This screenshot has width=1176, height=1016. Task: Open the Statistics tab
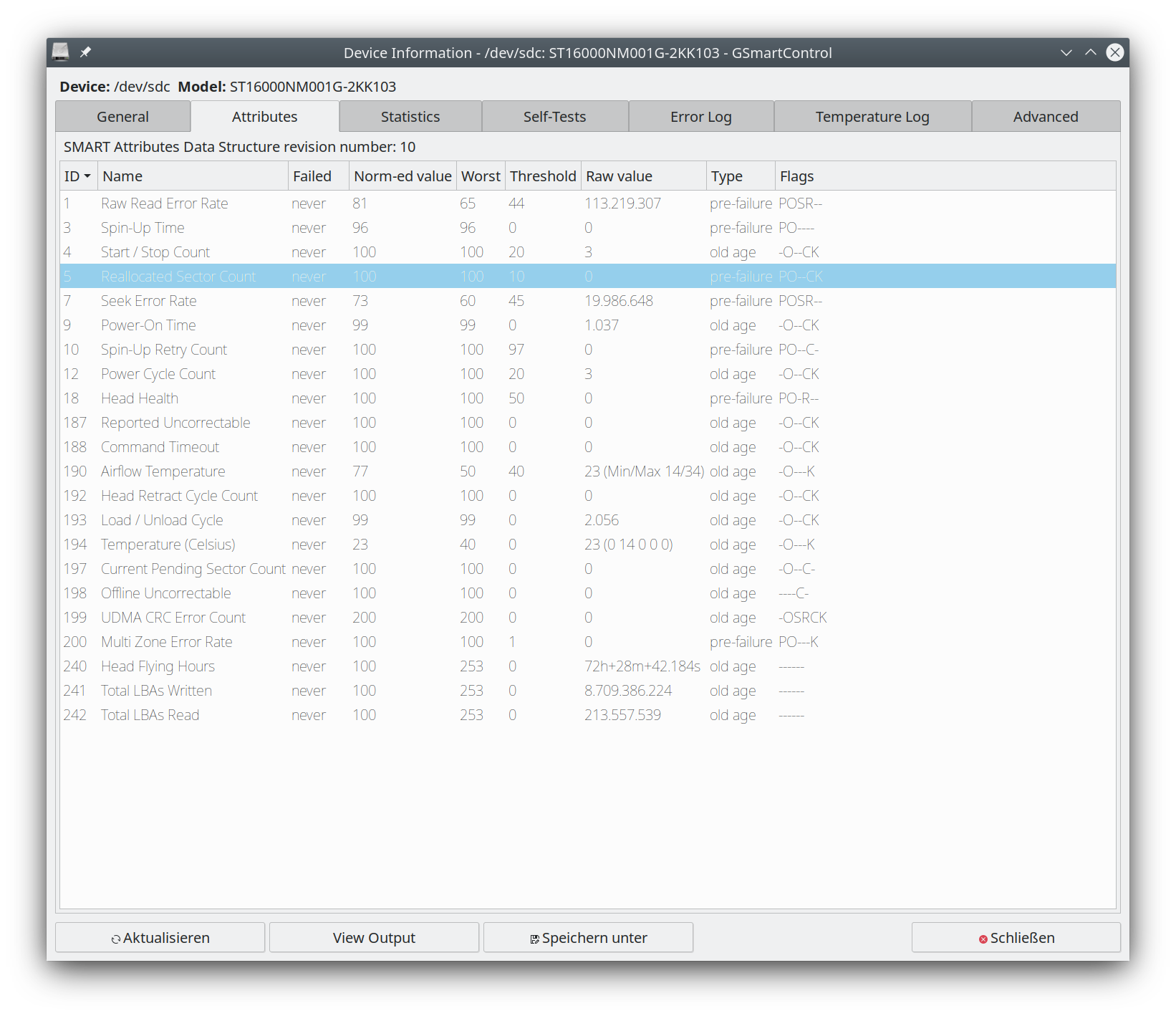click(410, 117)
